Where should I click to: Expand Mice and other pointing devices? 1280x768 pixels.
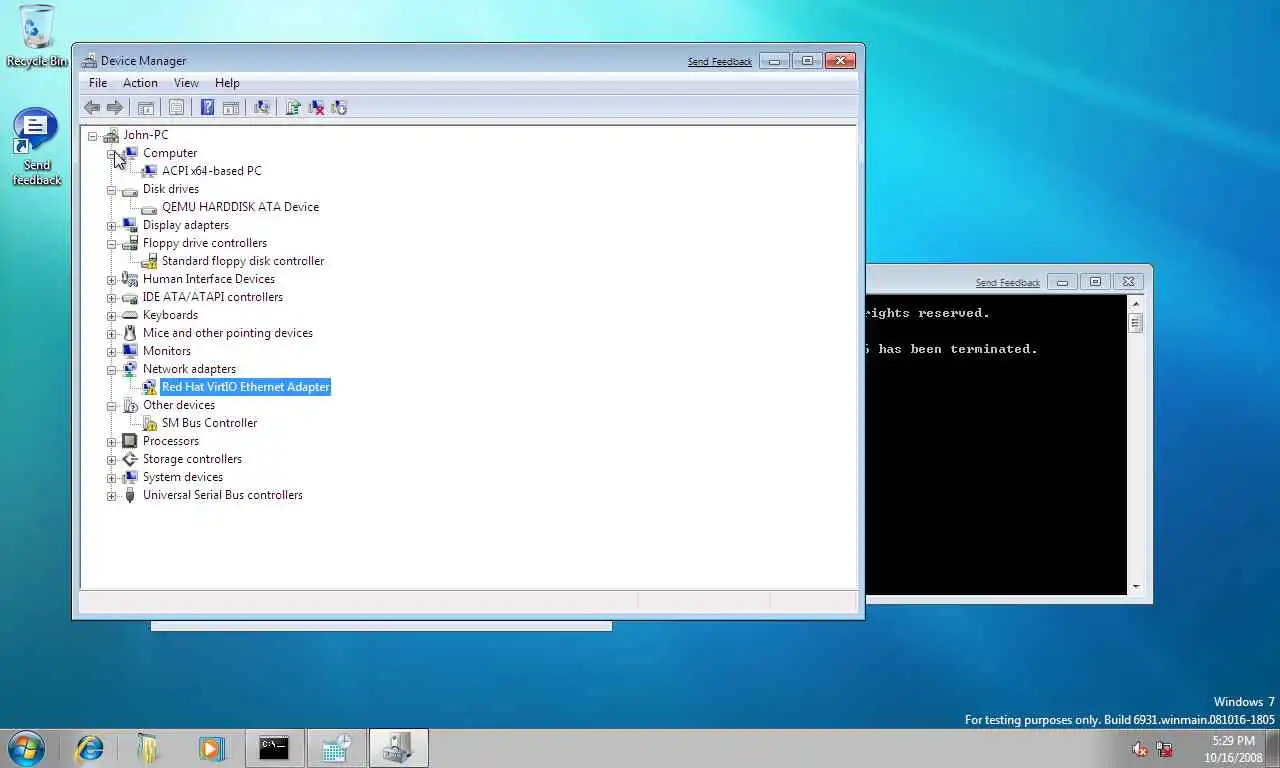click(x=112, y=334)
